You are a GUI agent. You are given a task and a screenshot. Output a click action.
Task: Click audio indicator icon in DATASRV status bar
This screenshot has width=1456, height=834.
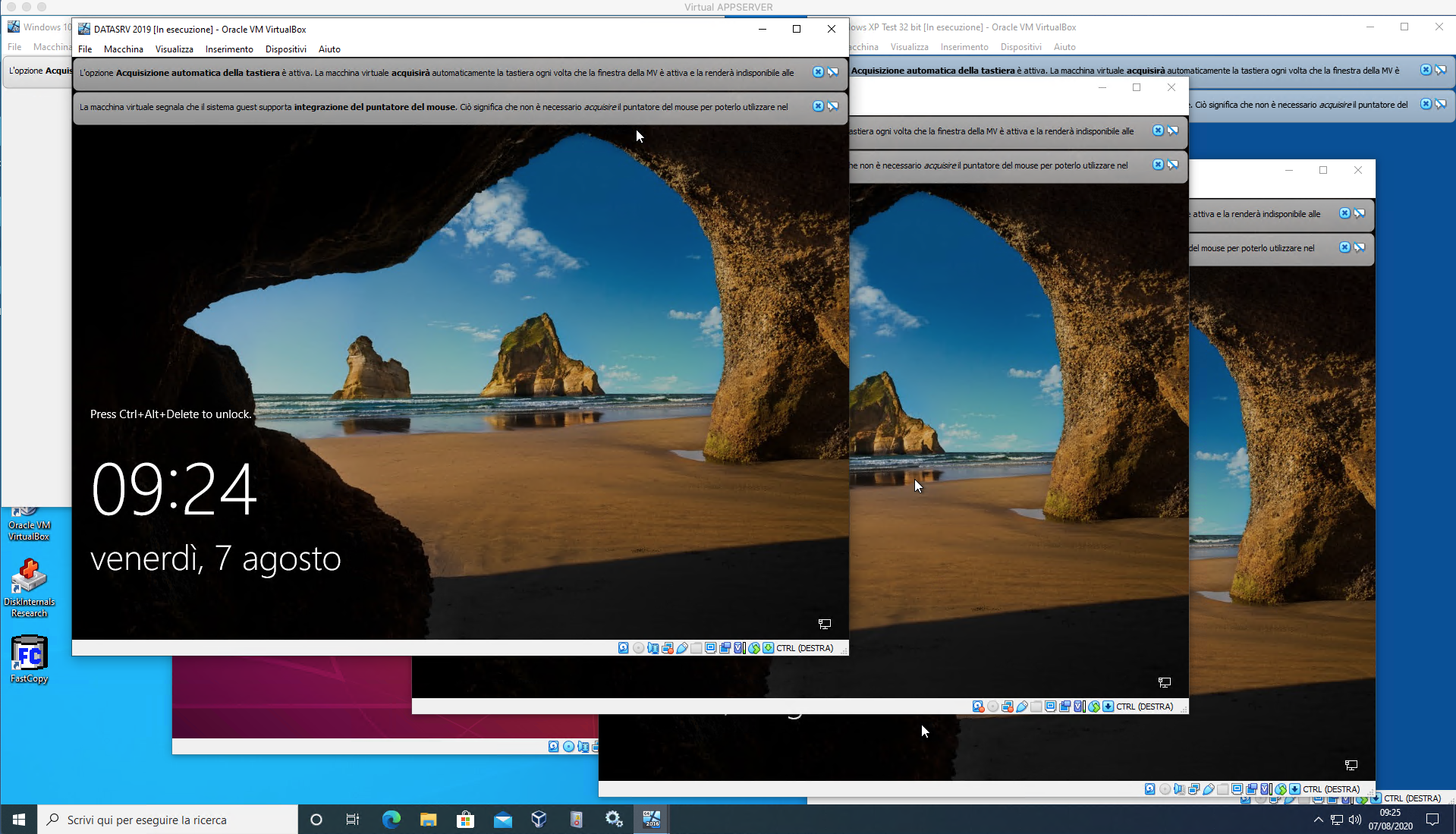click(x=653, y=648)
